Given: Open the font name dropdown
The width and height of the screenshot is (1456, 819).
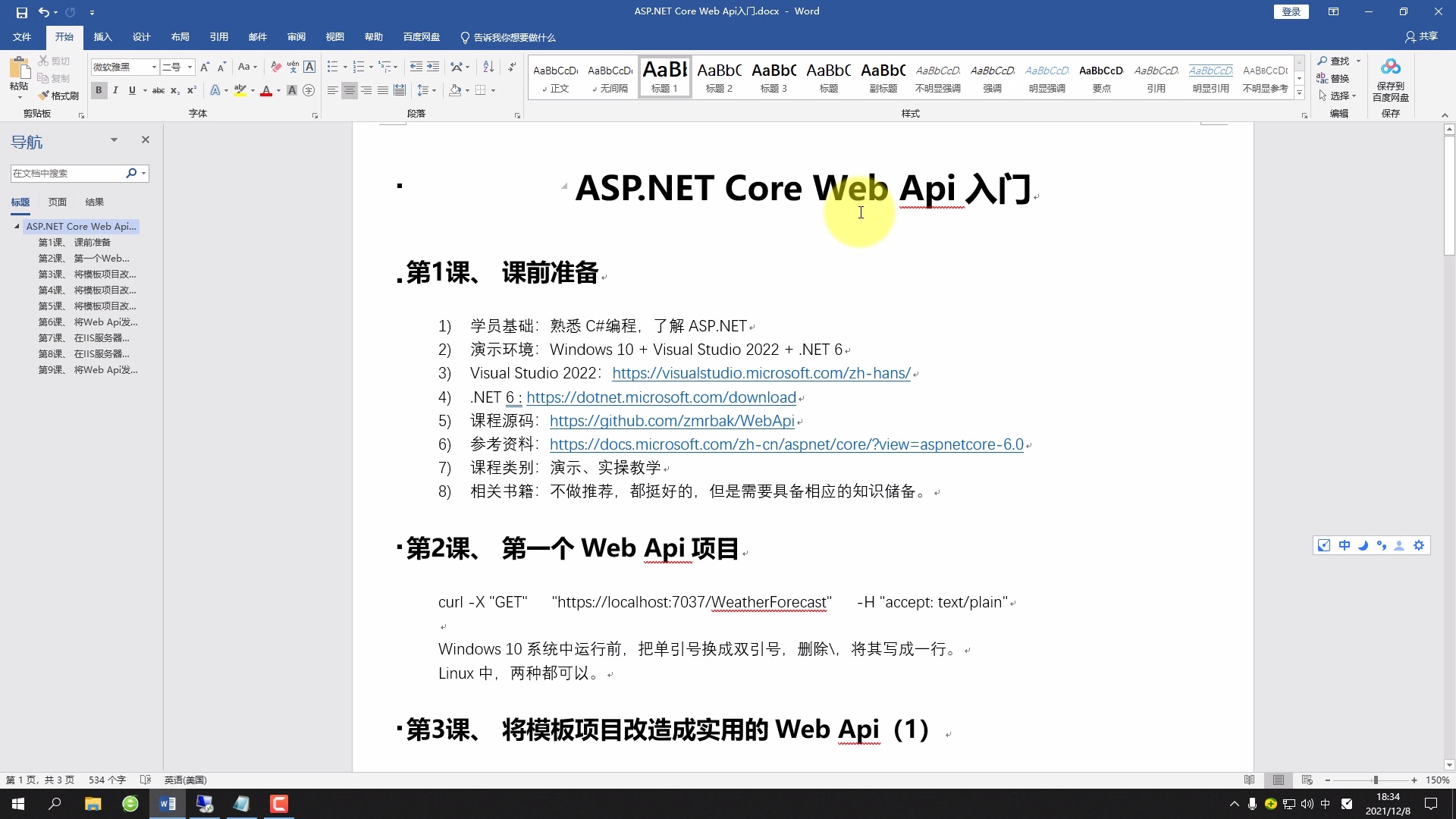Looking at the screenshot, I should (152, 67).
